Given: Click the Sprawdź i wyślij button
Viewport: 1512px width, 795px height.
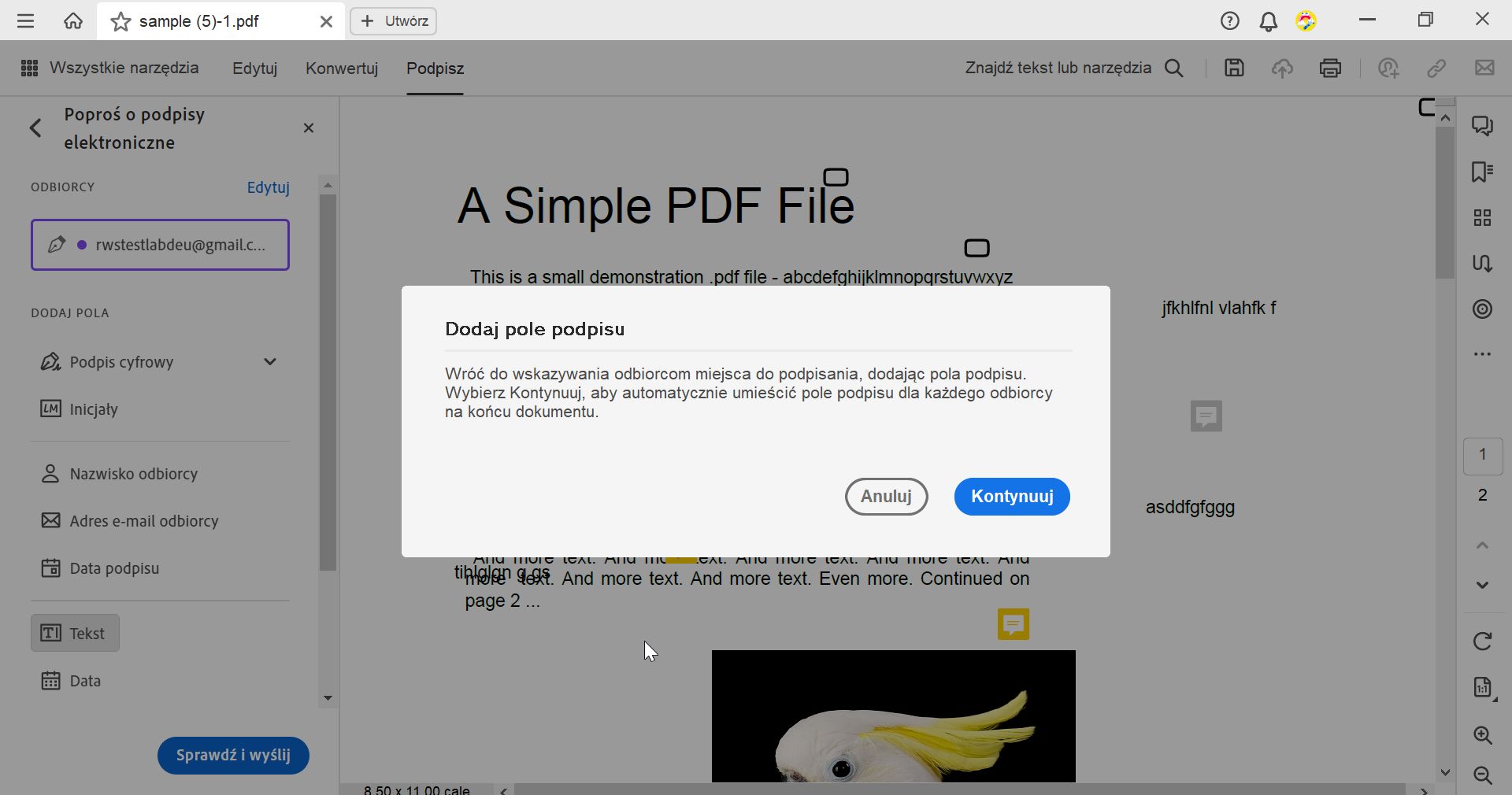Looking at the screenshot, I should [233, 756].
